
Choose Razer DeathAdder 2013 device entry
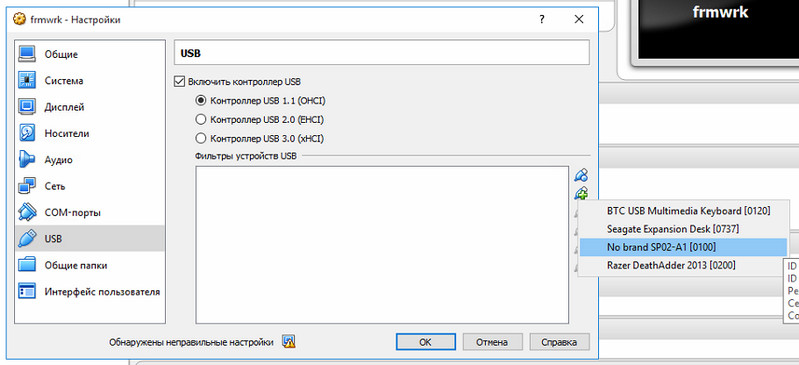[683, 266]
